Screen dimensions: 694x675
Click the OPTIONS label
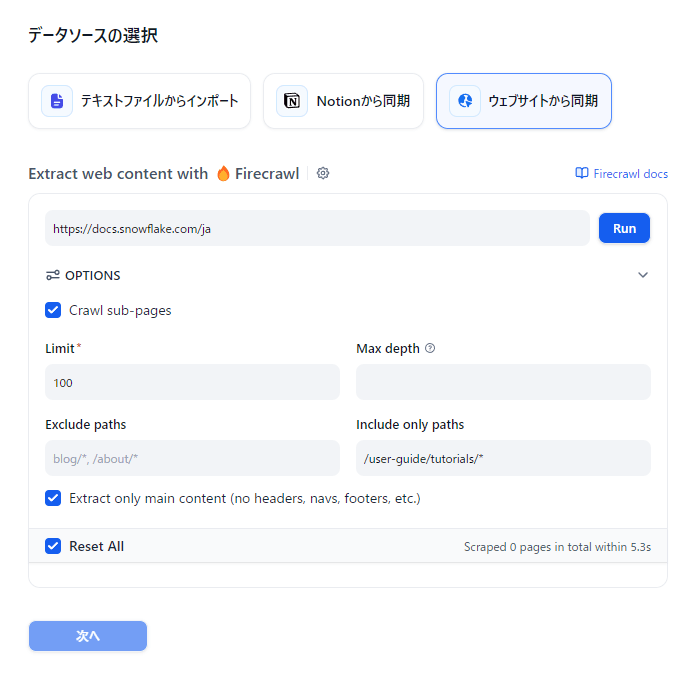click(x=93, y=276)
